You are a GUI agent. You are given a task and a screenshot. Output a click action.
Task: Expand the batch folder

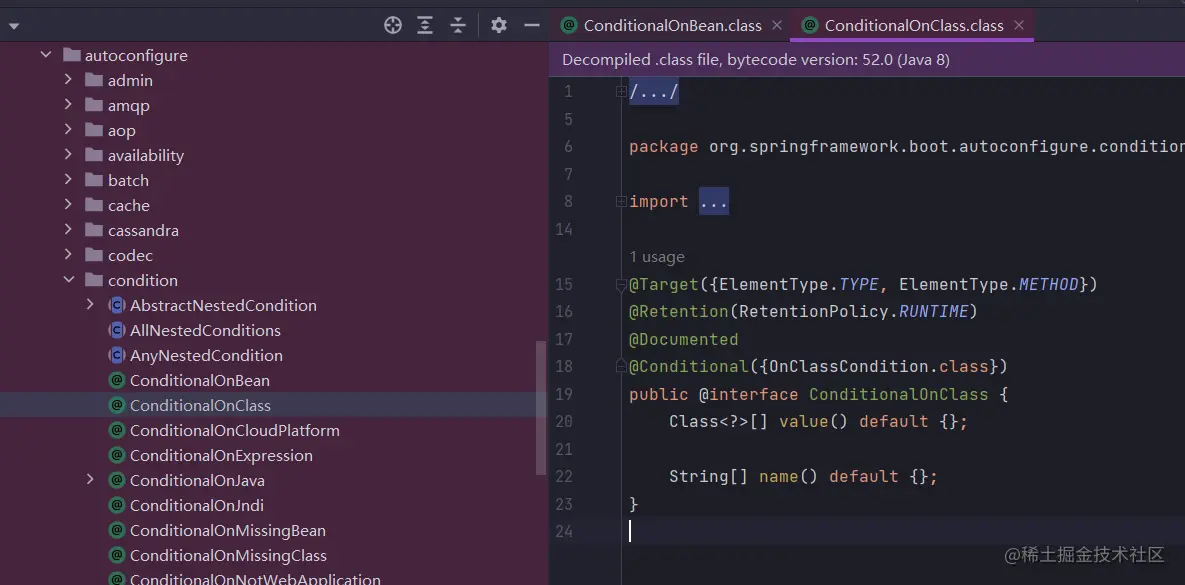point(68,179)
